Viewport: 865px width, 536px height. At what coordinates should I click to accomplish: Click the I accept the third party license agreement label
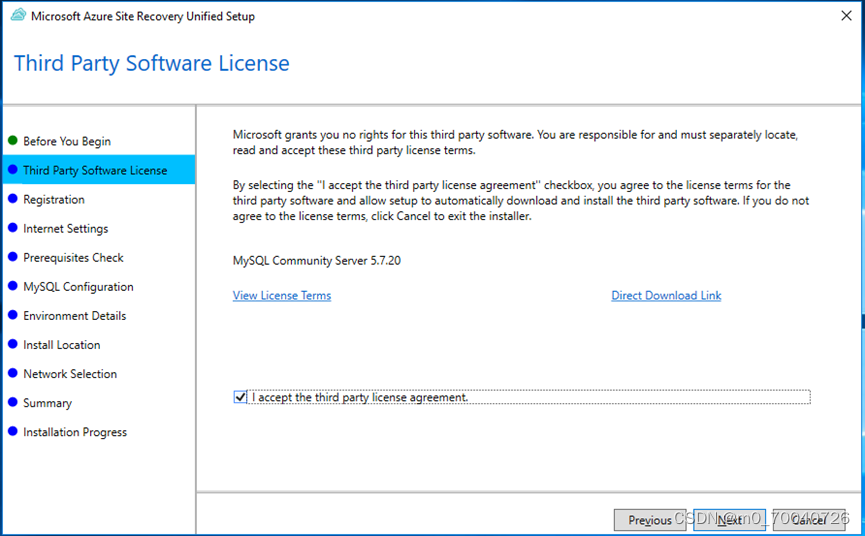click(x=360, y=398)
